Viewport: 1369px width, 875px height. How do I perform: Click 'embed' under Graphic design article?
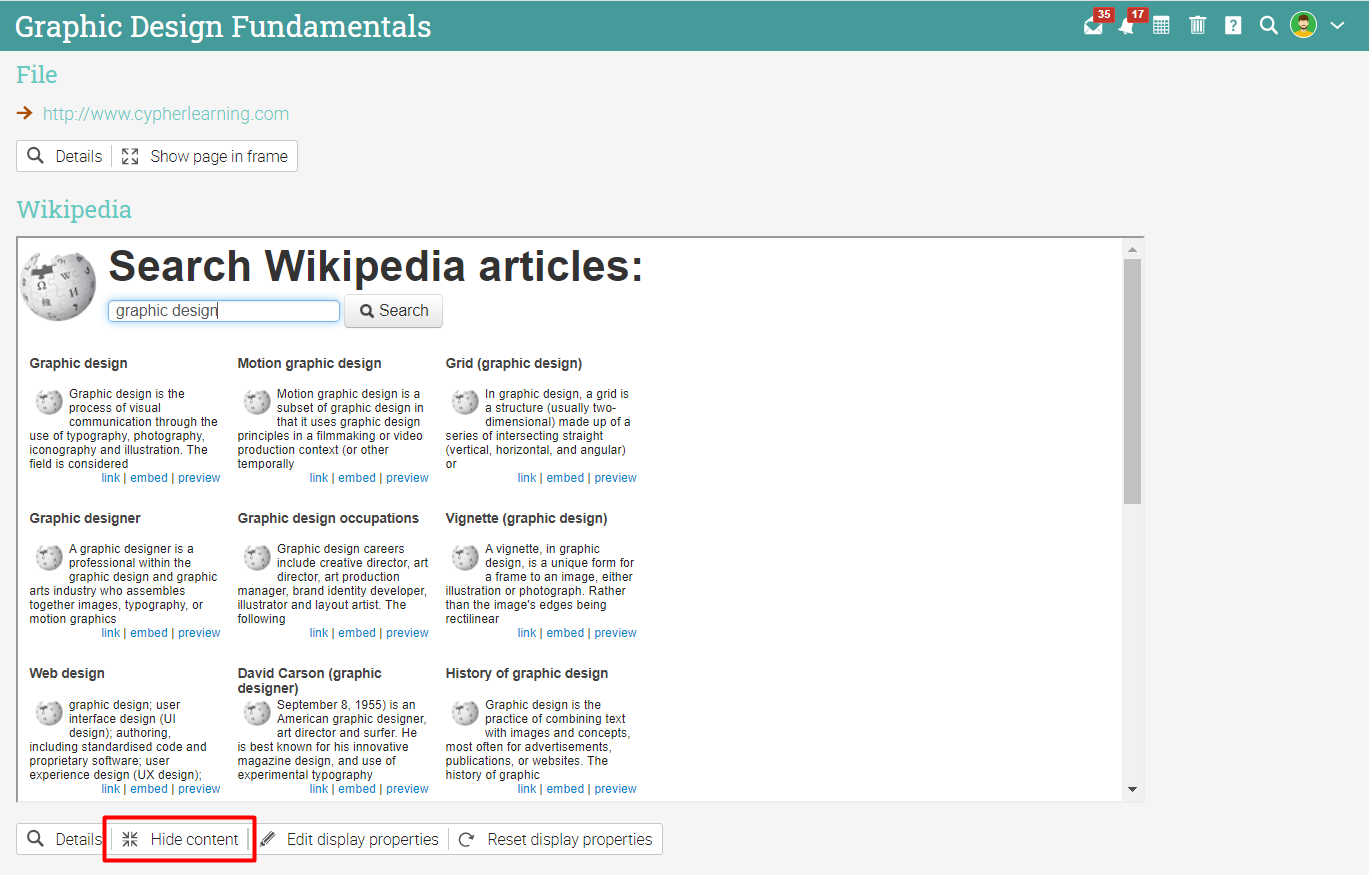pos(149,478)
